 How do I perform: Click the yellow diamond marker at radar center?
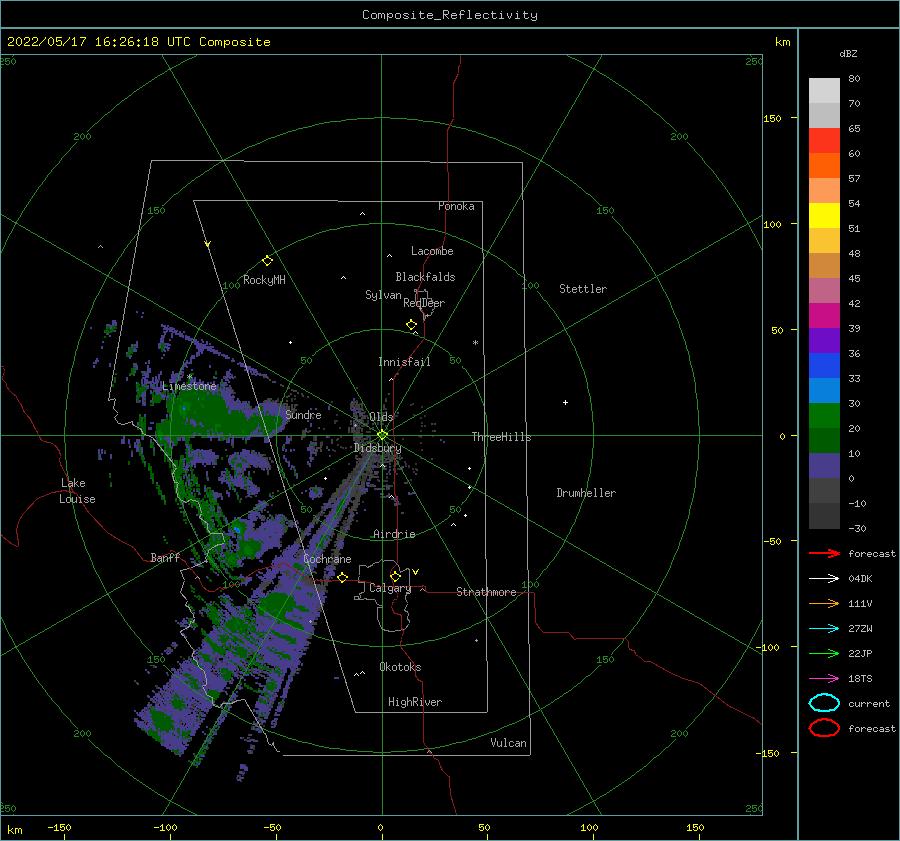point(382,435)
